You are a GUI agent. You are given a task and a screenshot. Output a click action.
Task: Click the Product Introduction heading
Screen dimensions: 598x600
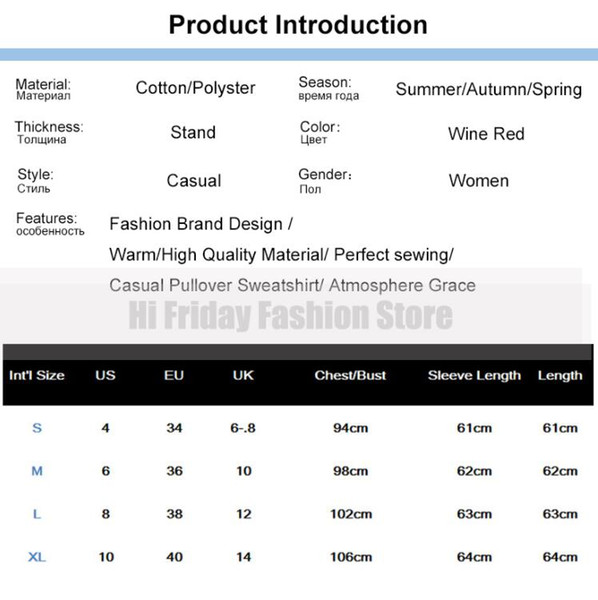[298, 25]
